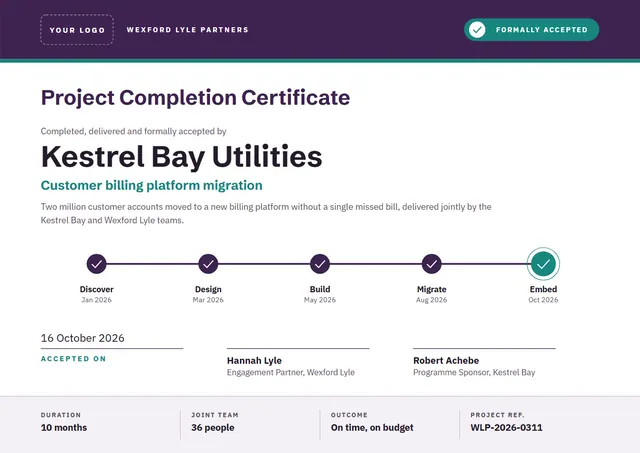Click the 'Two million customer accounts' description line

click(x=266, y=207)
